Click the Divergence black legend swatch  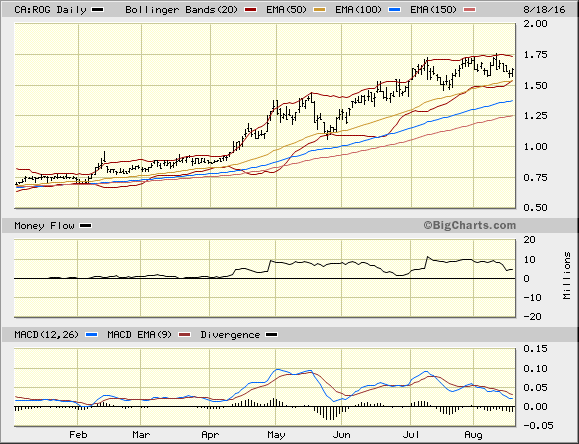(272, 335)
